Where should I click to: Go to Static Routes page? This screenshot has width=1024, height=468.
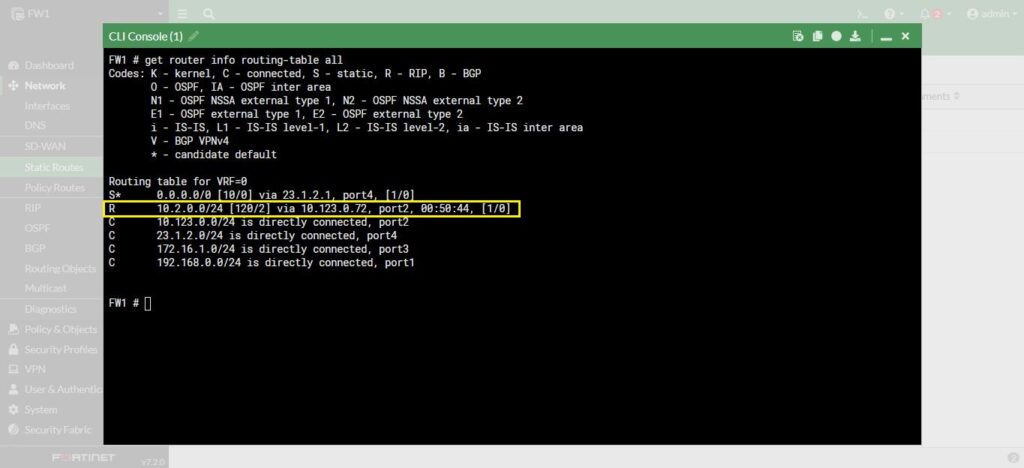pos(54,168)
